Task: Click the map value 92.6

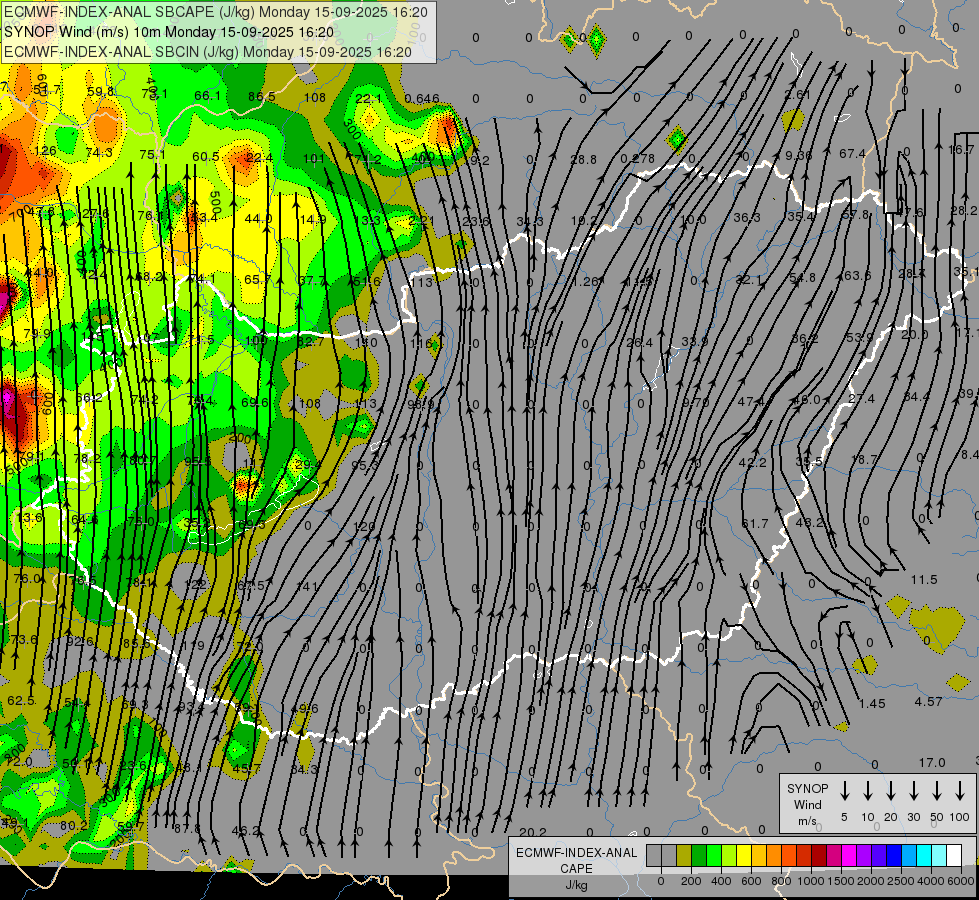Action: [80, 641]
